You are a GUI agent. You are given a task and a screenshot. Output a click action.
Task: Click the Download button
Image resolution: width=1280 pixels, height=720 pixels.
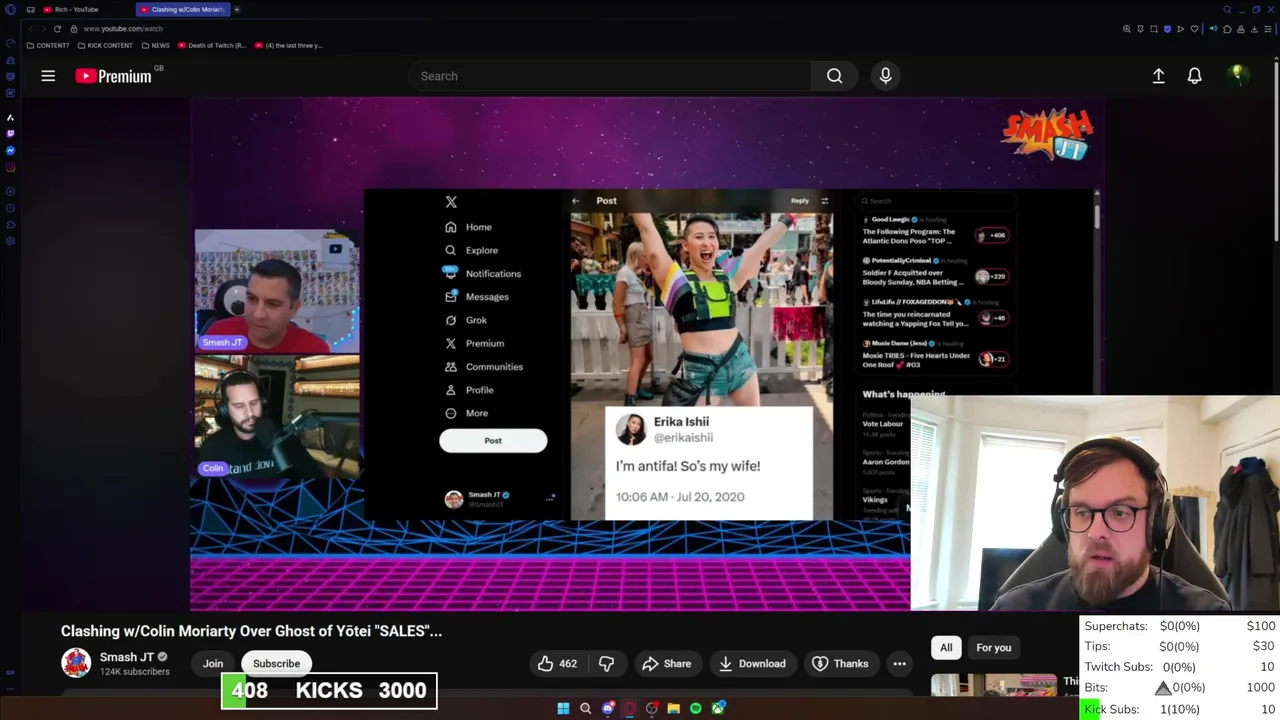tap(751, 664)
